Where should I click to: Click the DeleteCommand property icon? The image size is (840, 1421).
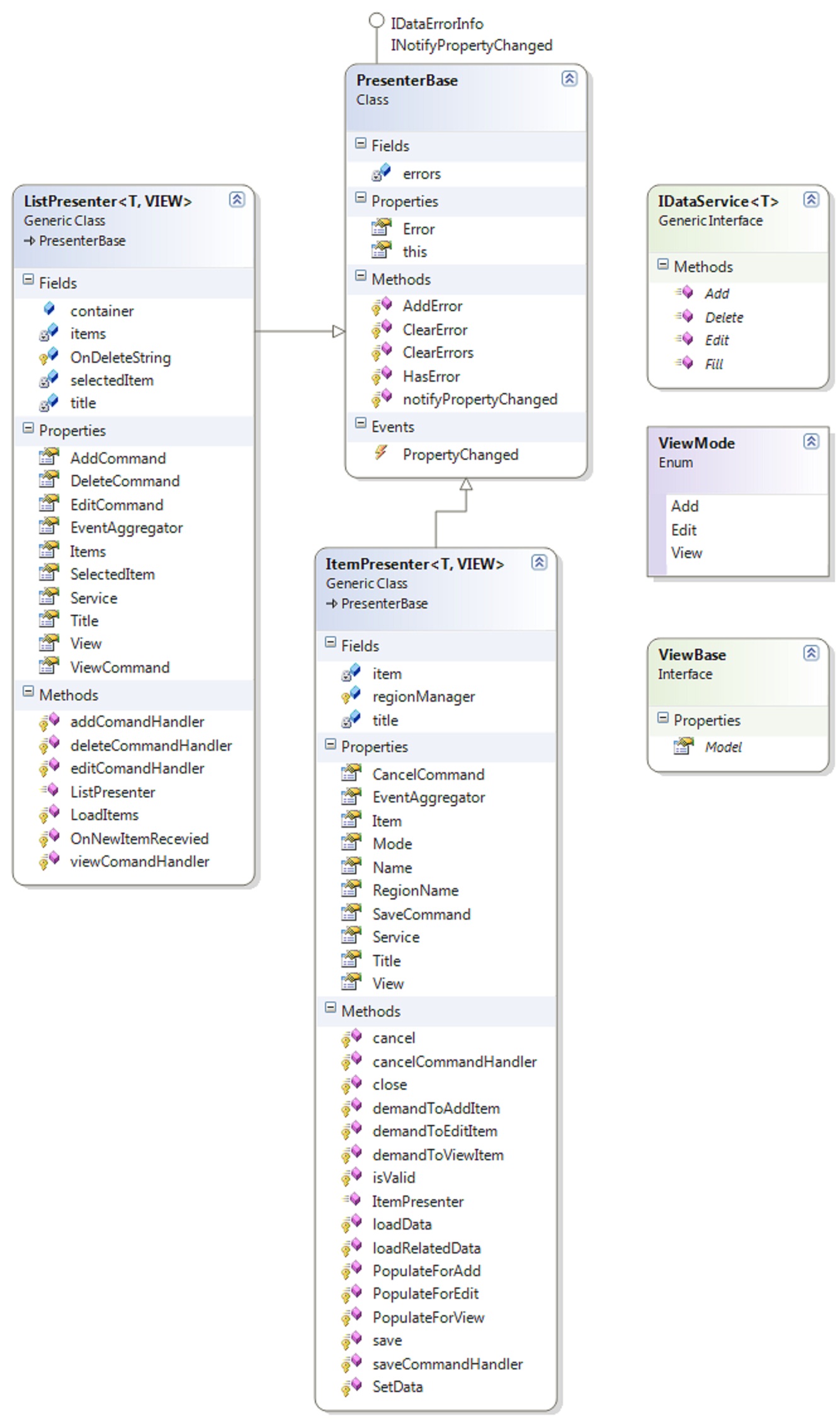click(x=48, y=480)
